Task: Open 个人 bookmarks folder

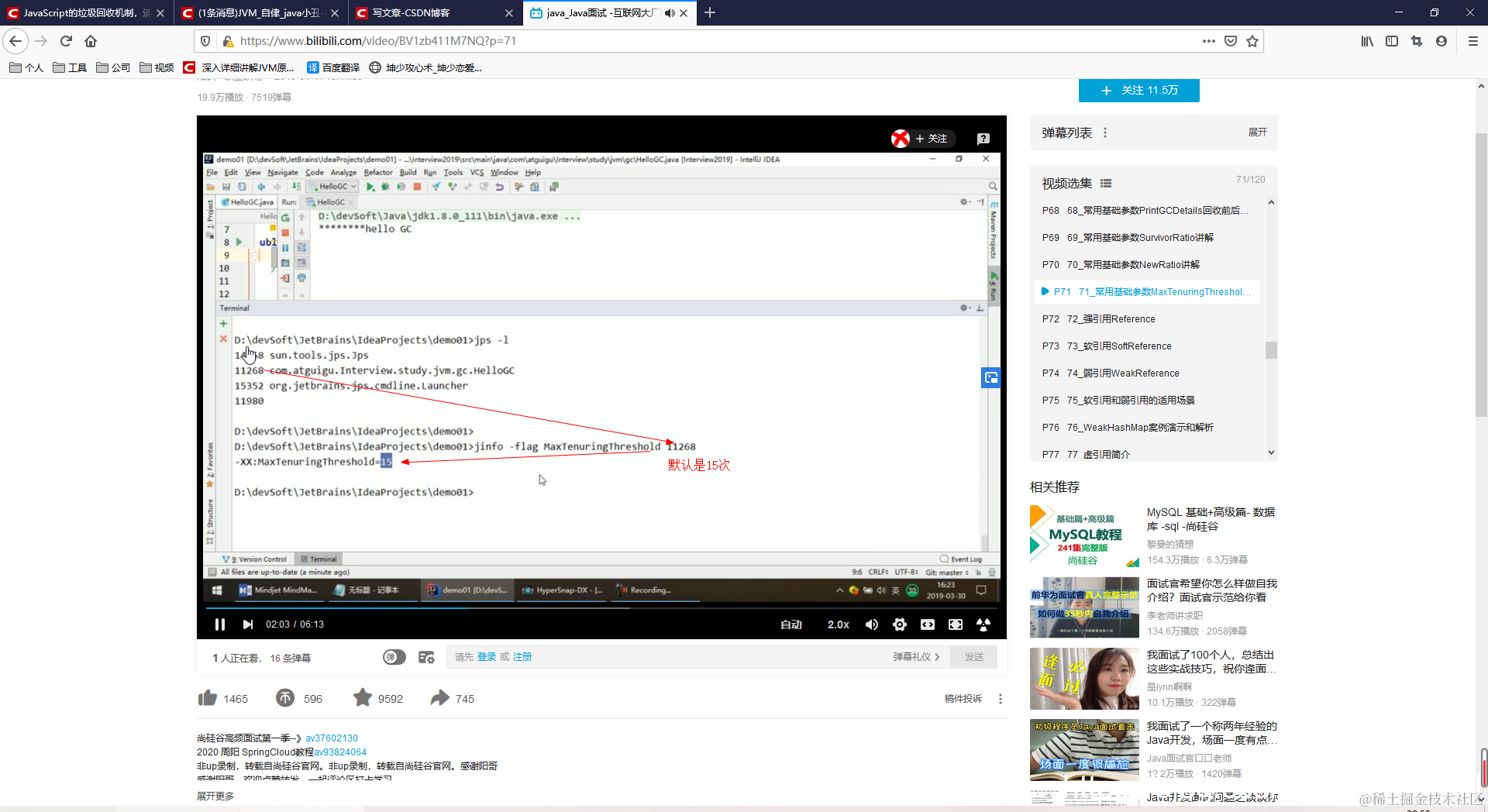Action: pyautogui.click(x=26, y=67)
